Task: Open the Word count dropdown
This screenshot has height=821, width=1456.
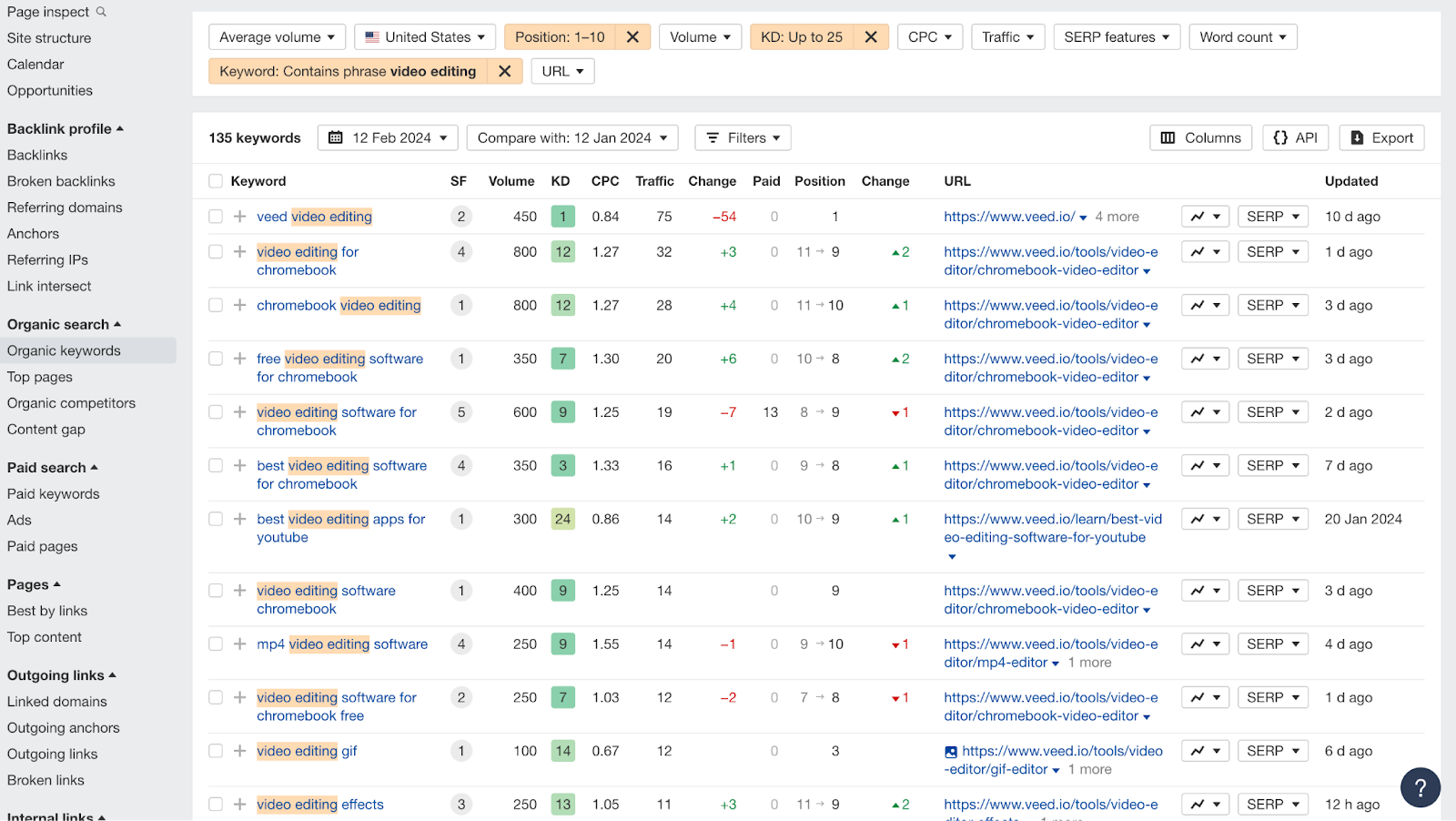Action: (1243, 37)
